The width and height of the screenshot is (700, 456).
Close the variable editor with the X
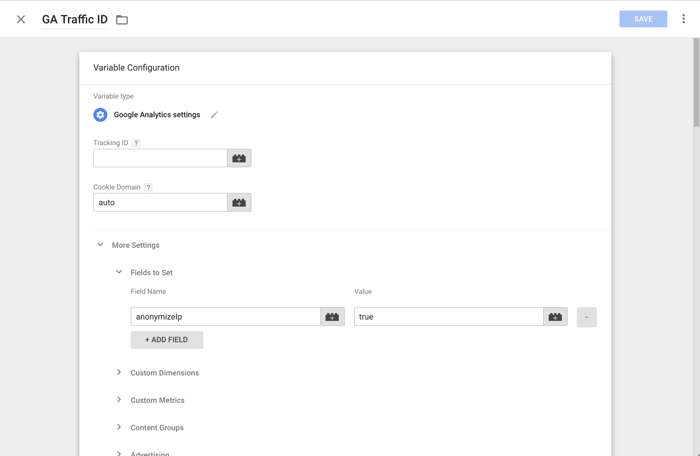point(21,19)
